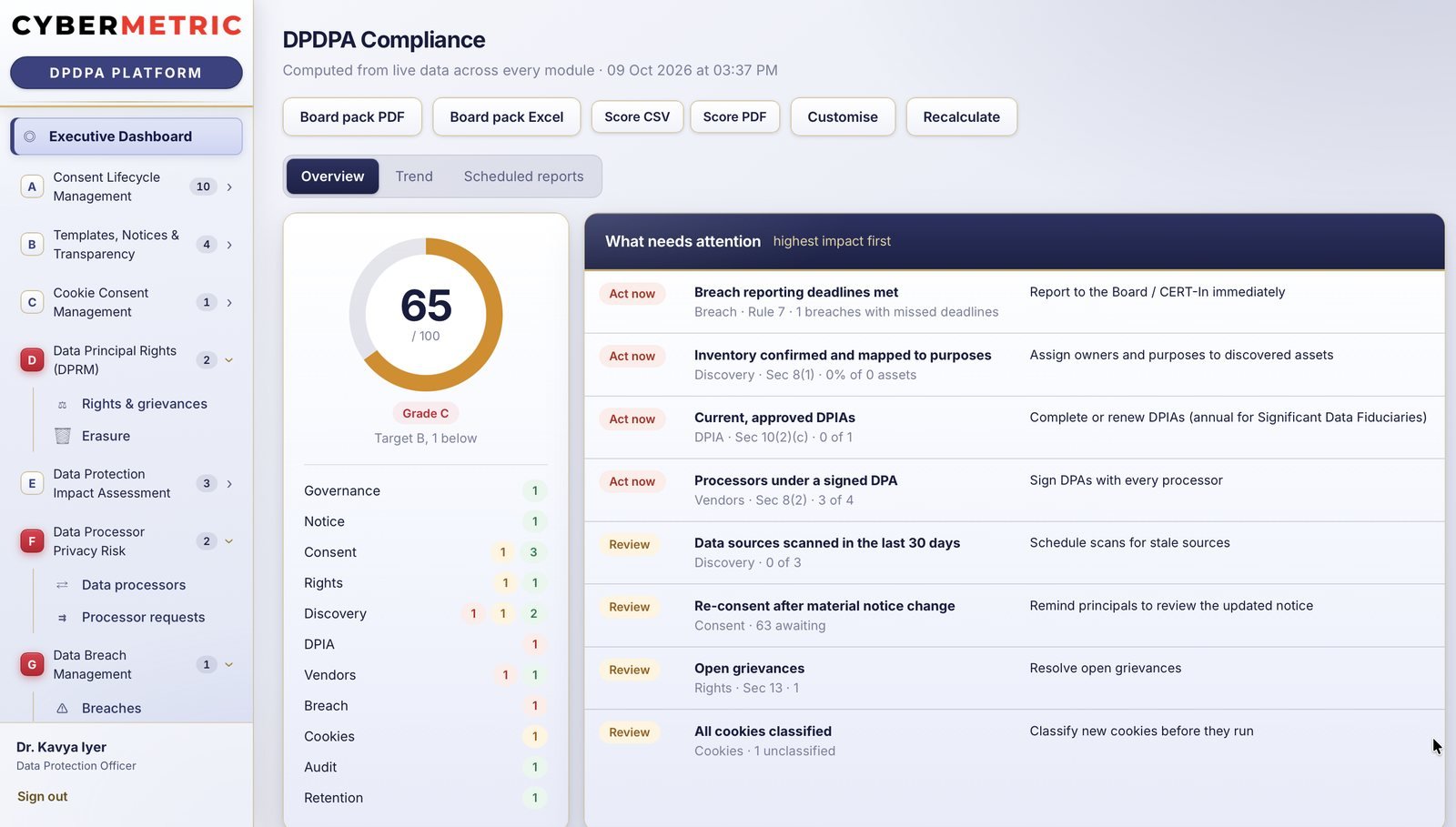
Task: Expand Data Protection Impact Assessment chevron
Action: pyautogui.click(x=229, y=484)
